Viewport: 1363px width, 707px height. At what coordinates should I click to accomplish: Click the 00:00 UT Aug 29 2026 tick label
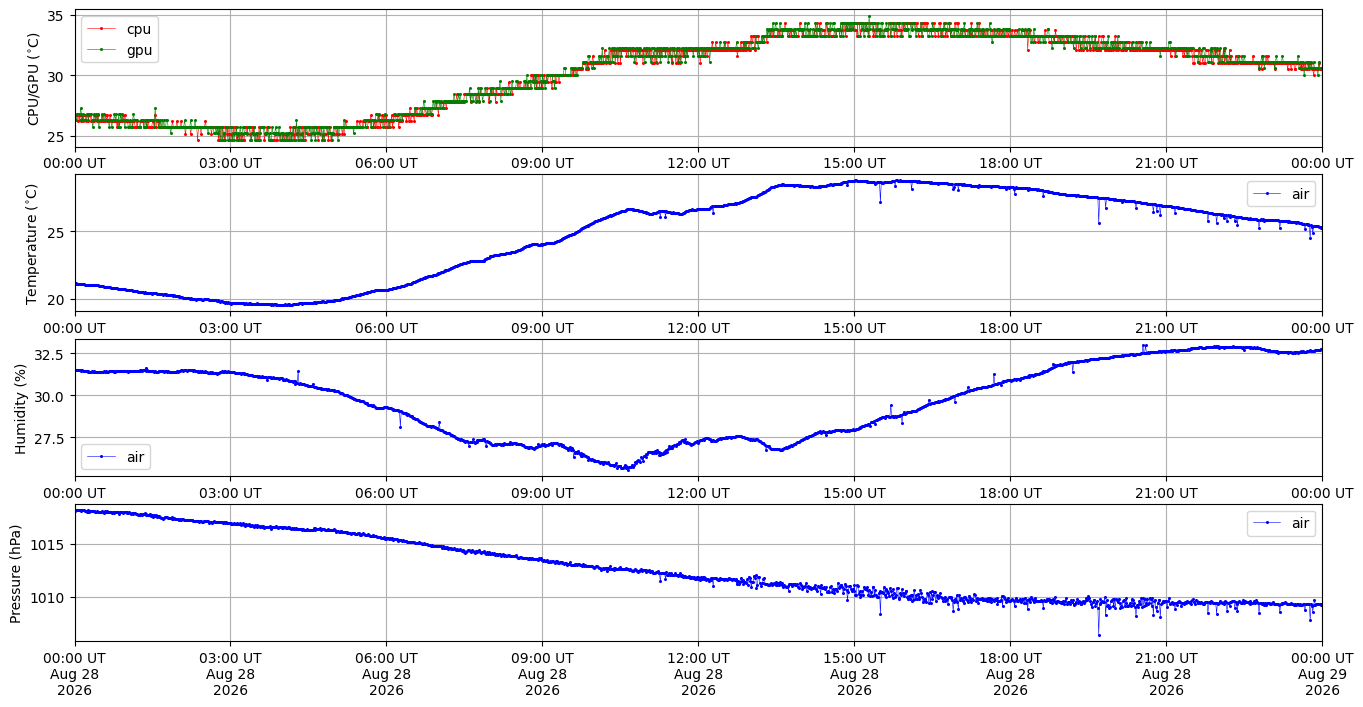click(x=1322, y=674)
